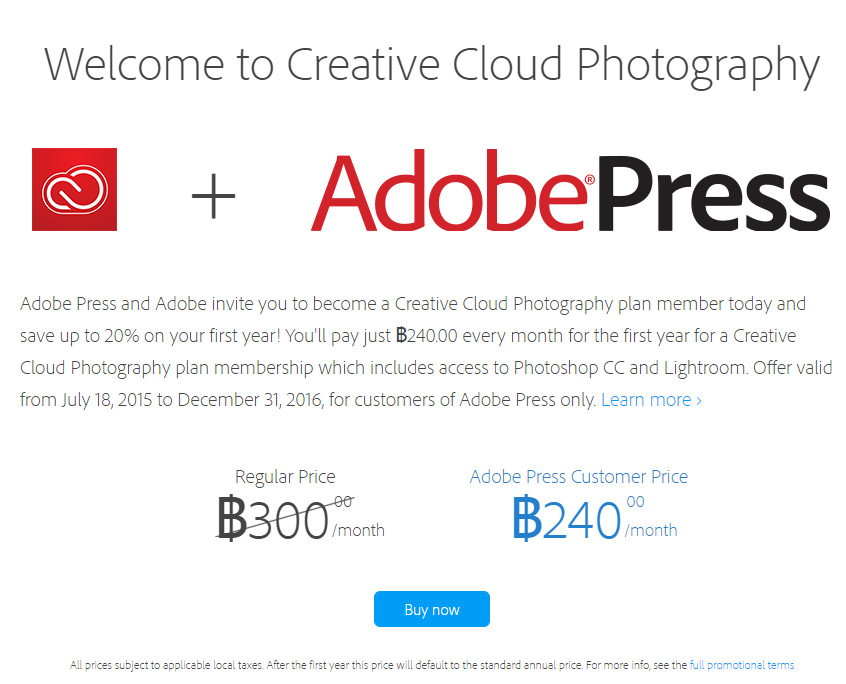Click the ฿240.00 amount in the paragraph
The height and width of the screenshot is (684, 846).
coord(429,336)
